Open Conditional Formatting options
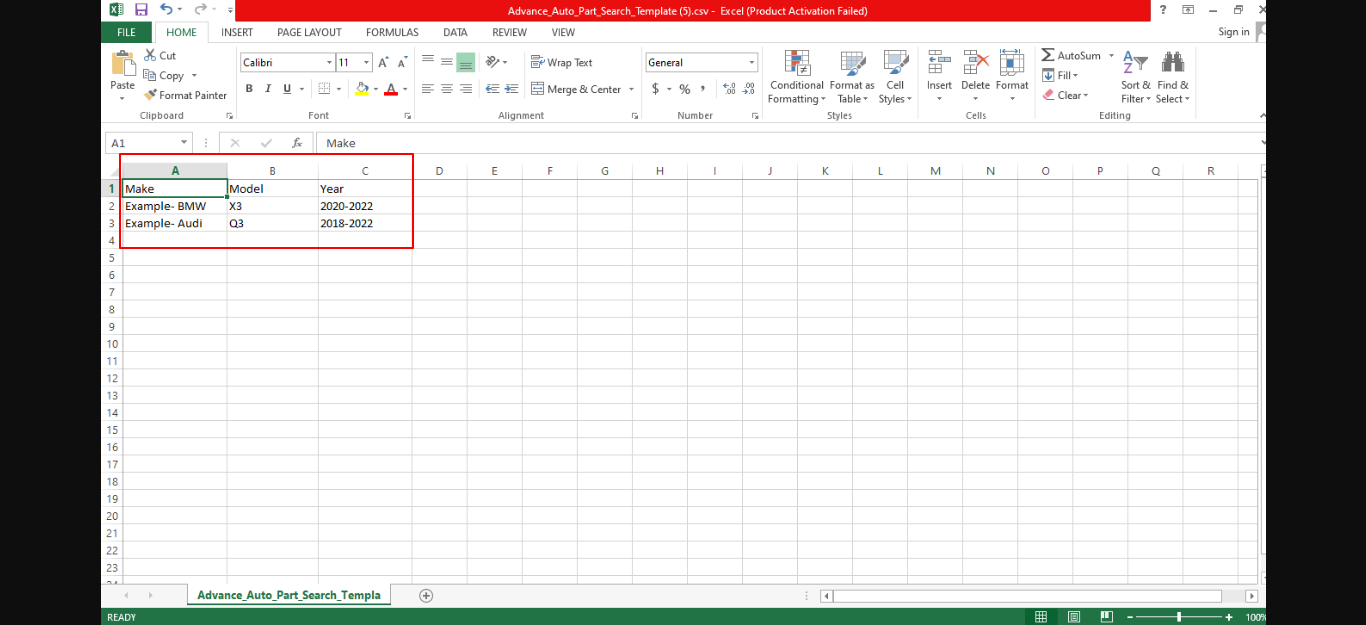 pyautogui.click(x=796, y=77)
